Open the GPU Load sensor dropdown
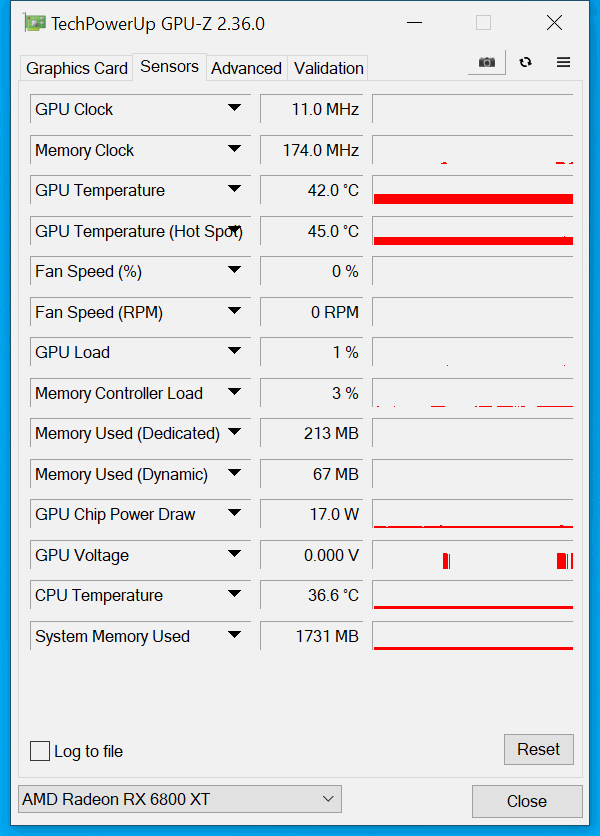 234,351
